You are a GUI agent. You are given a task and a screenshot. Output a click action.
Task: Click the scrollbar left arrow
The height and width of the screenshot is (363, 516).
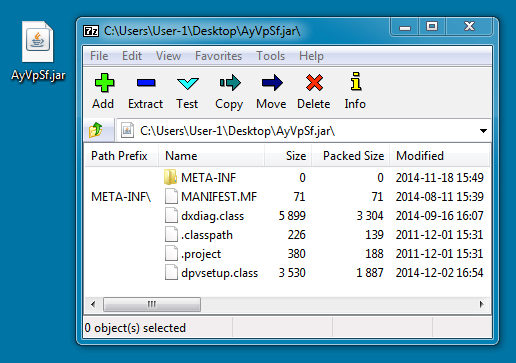[x=93, y=304]
